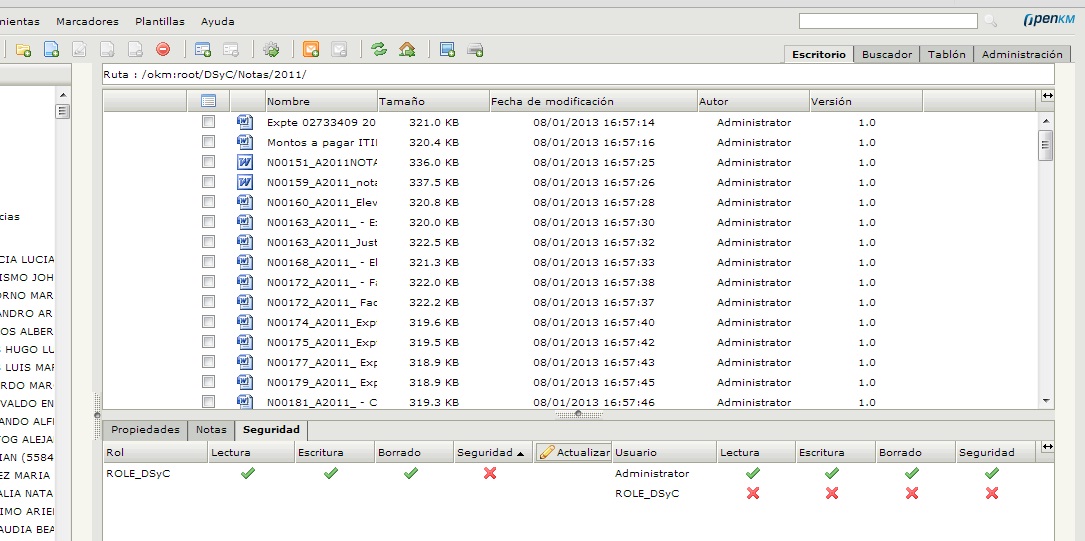Click the add property group toolbar icon

click(203, 49)
